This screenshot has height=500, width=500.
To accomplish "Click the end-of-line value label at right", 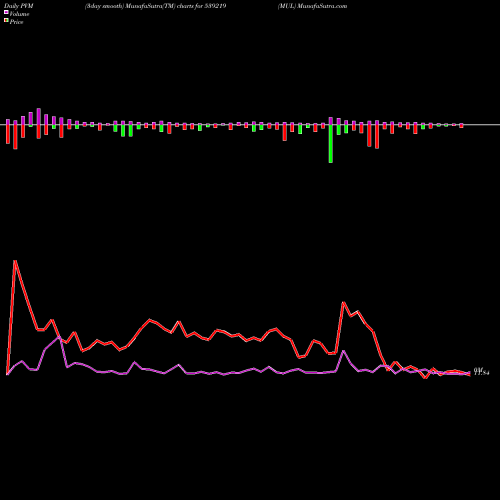I will pos(481,371).
